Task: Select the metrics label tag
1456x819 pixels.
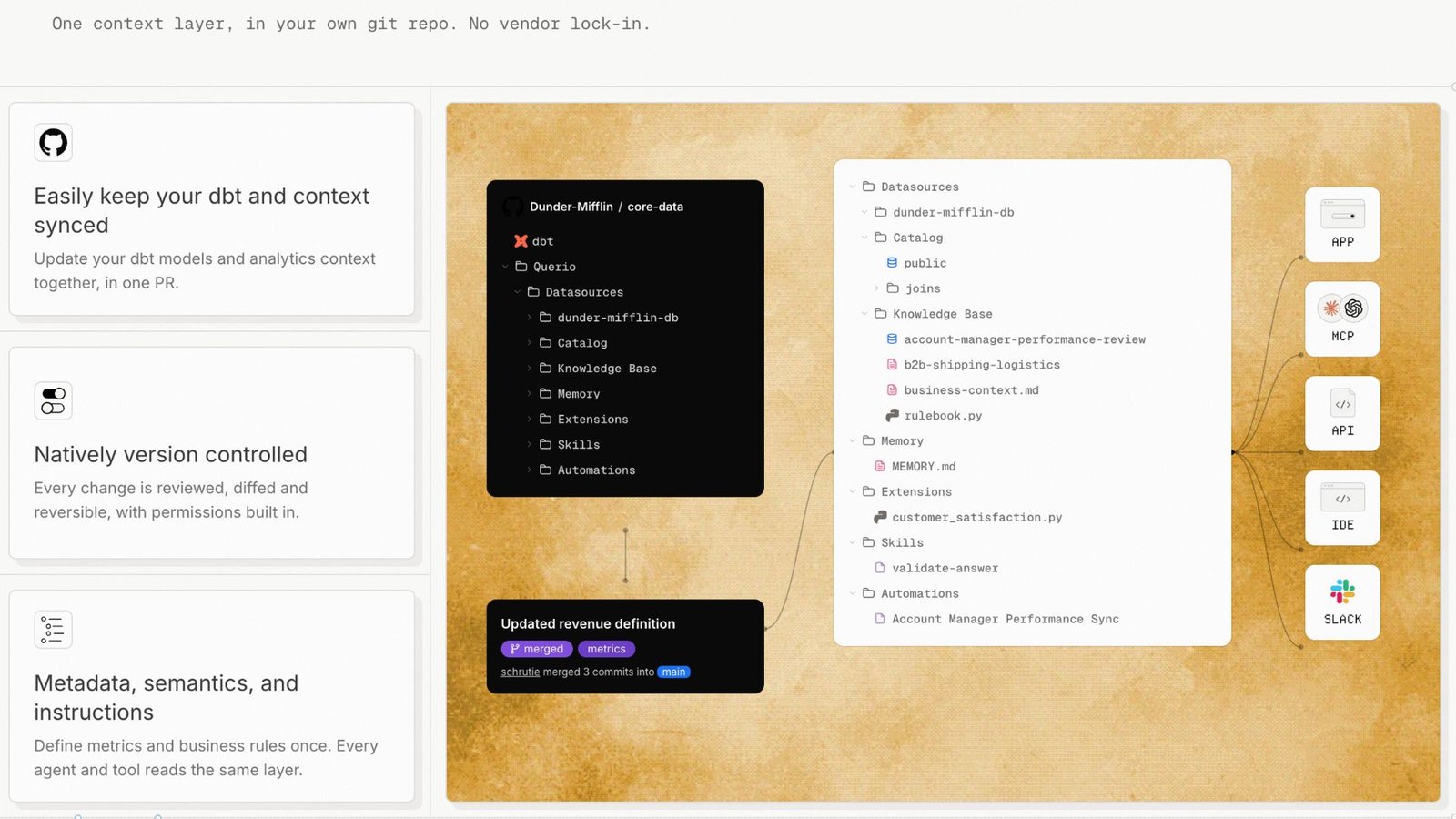Action: [x=606, y=649]
